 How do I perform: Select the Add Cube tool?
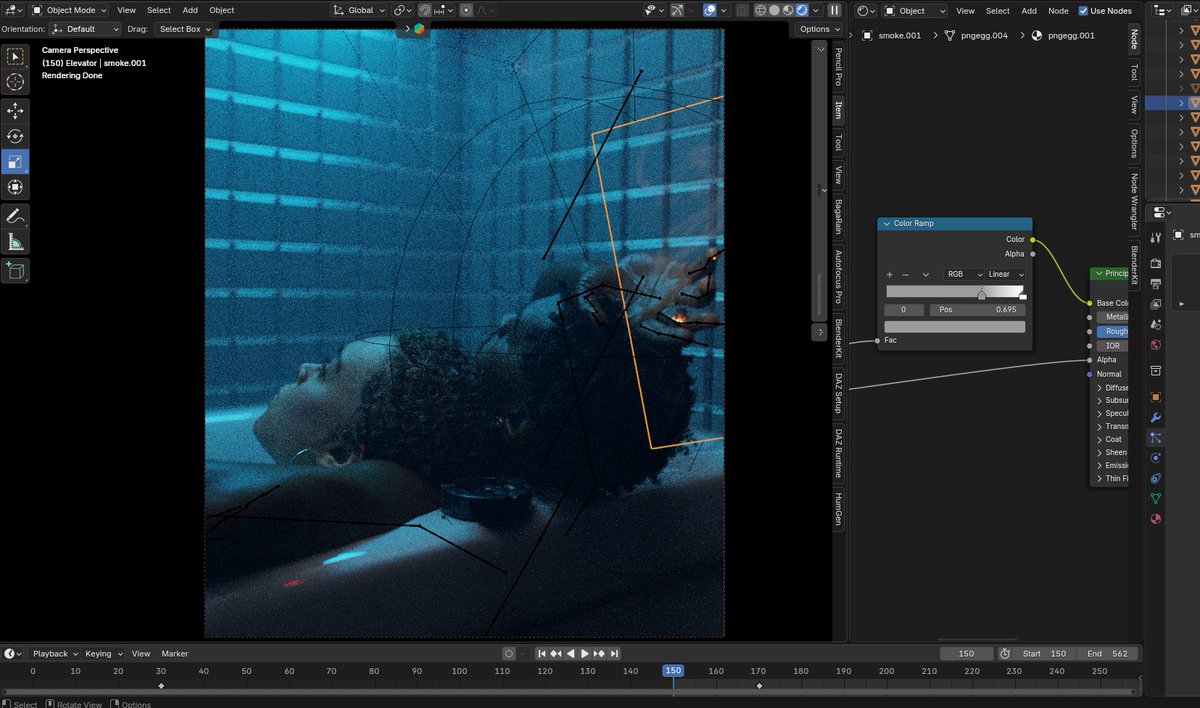(x=15, y=271)
